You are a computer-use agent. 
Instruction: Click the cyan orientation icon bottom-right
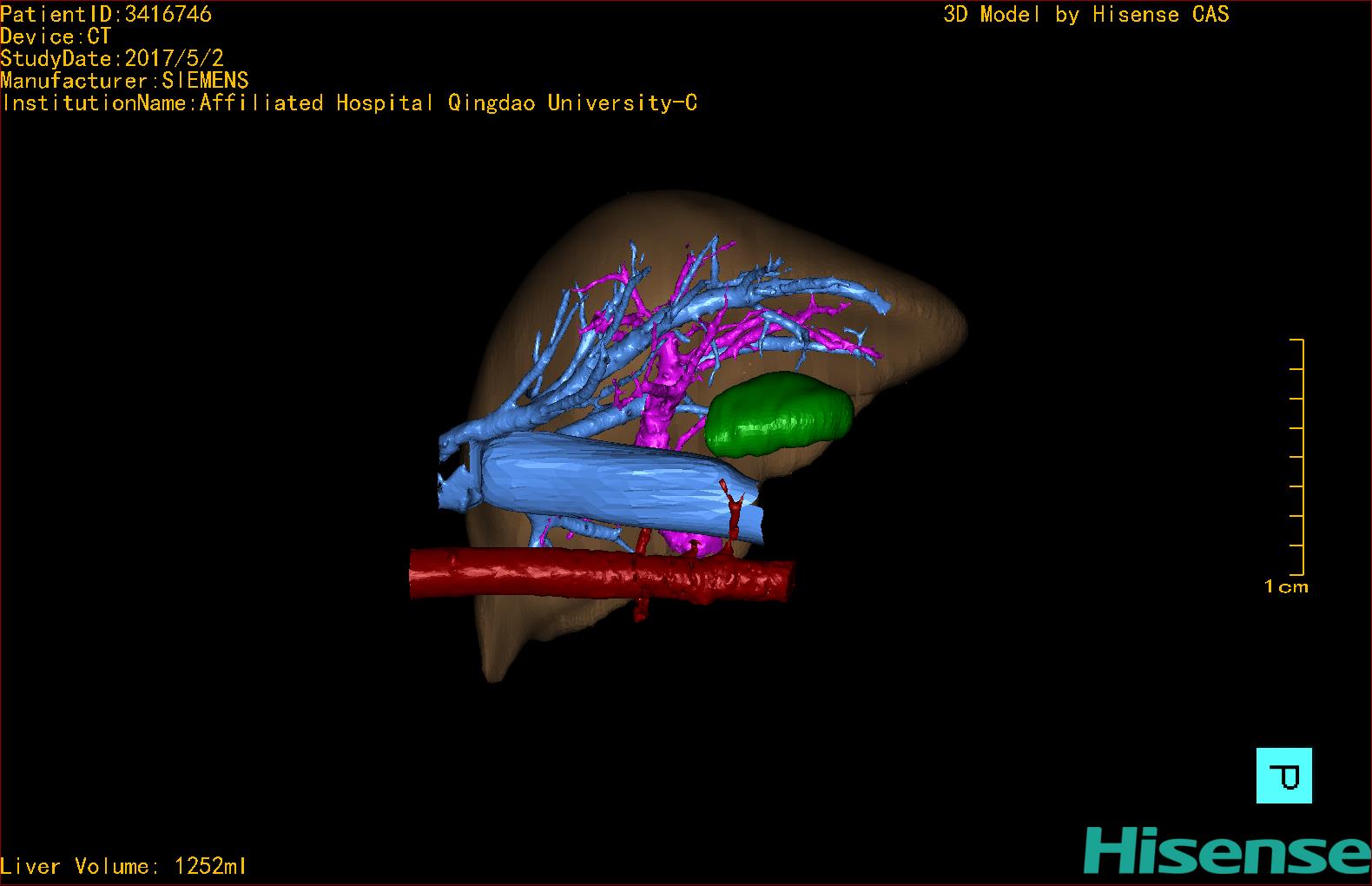pyautogui.click(x=1284, y=776)
